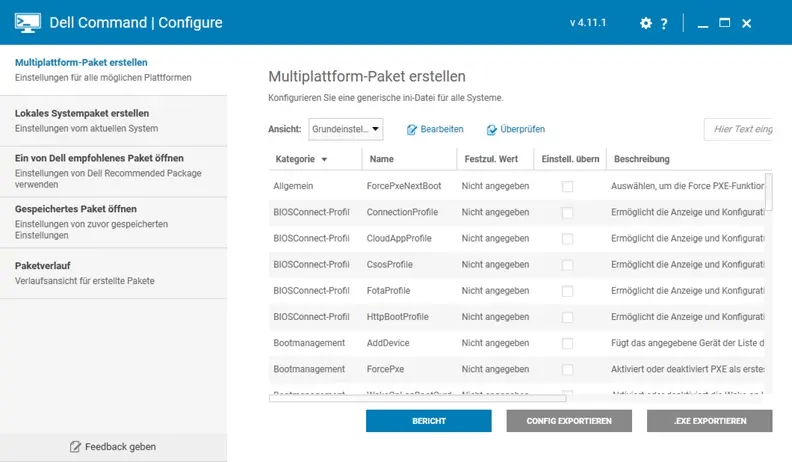Screen dimensions: 792x462
Task: Click the Bearbeiten pencil icon
Action: point(412,130)
